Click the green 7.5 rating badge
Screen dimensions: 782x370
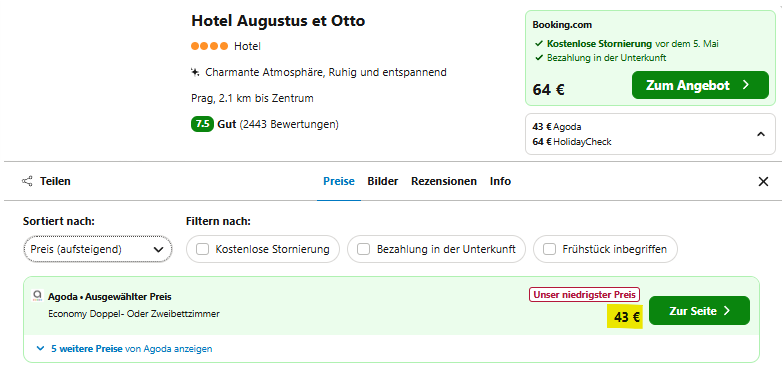click(x=202, y=124)
